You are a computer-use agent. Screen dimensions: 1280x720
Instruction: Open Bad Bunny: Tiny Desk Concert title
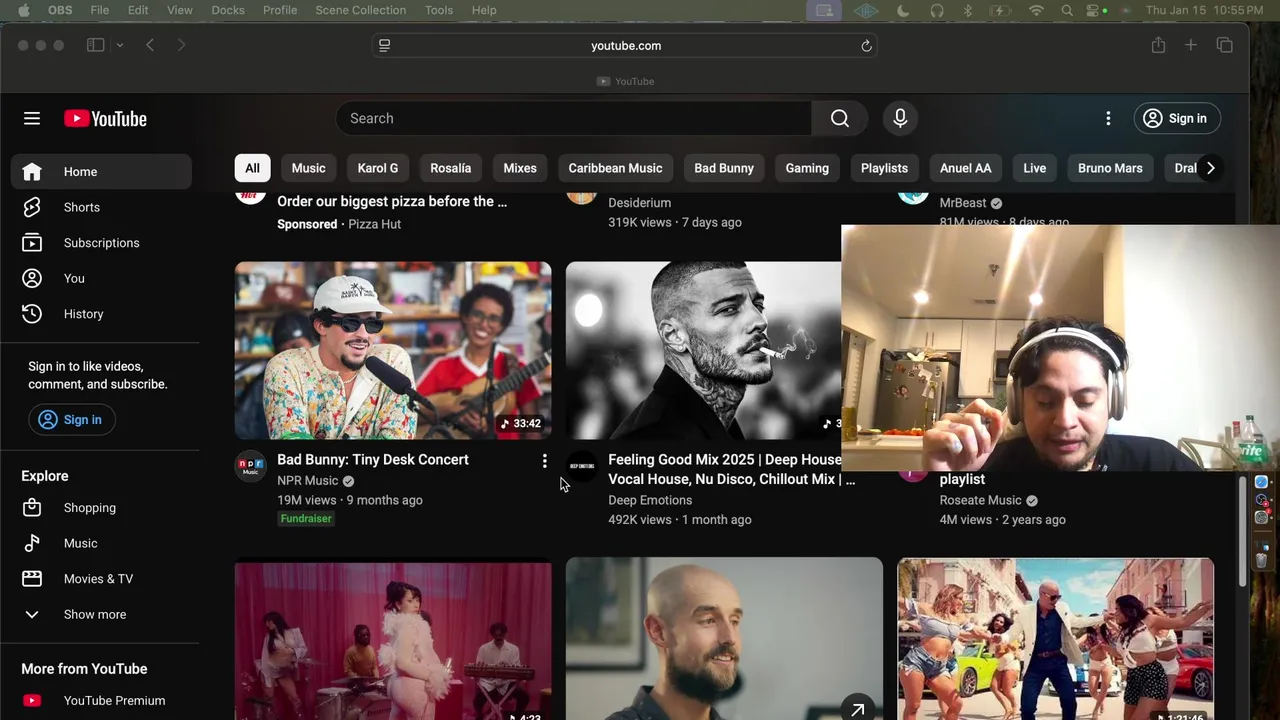[x=373, y=460]
